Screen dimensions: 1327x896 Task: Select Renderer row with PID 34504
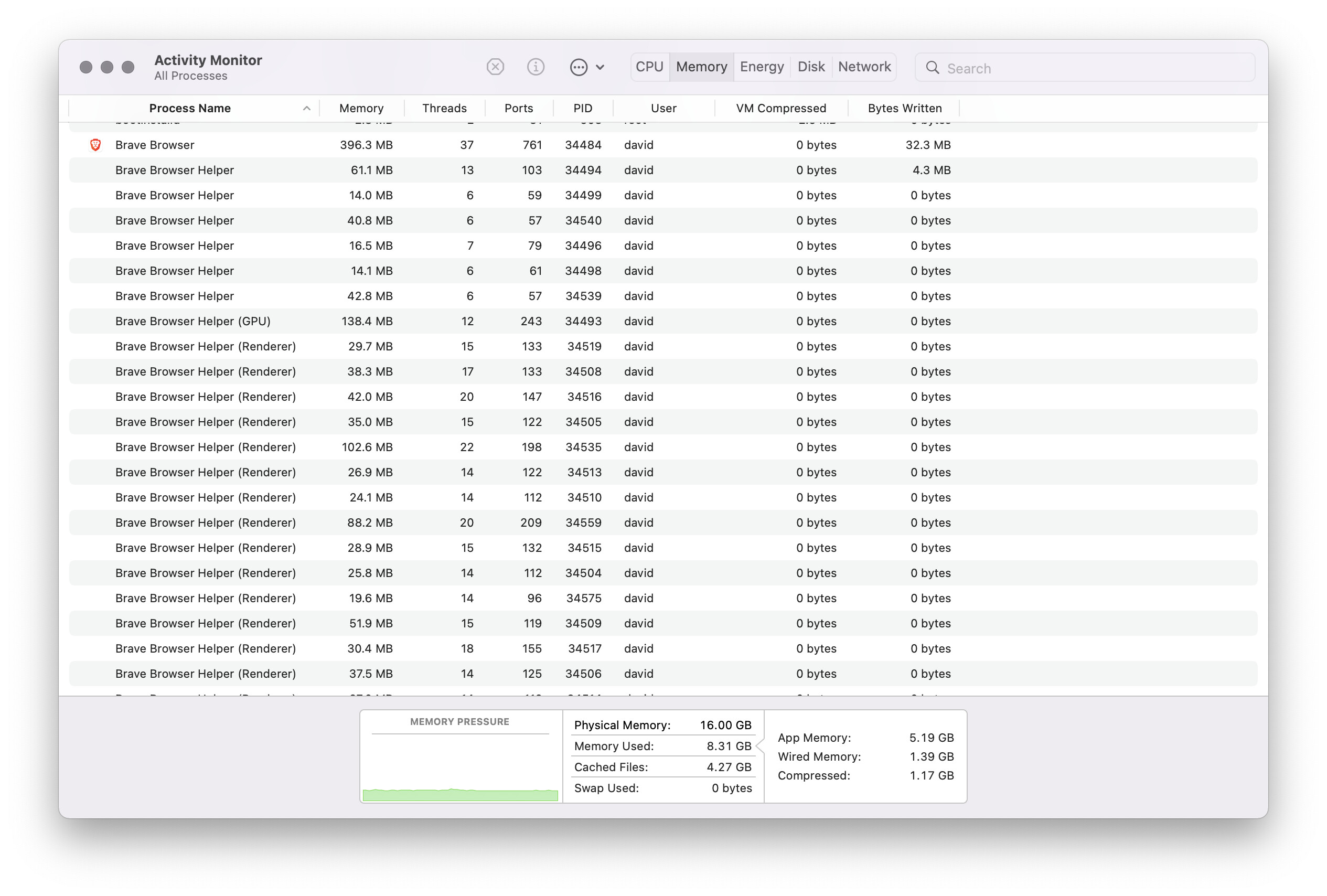663,573
